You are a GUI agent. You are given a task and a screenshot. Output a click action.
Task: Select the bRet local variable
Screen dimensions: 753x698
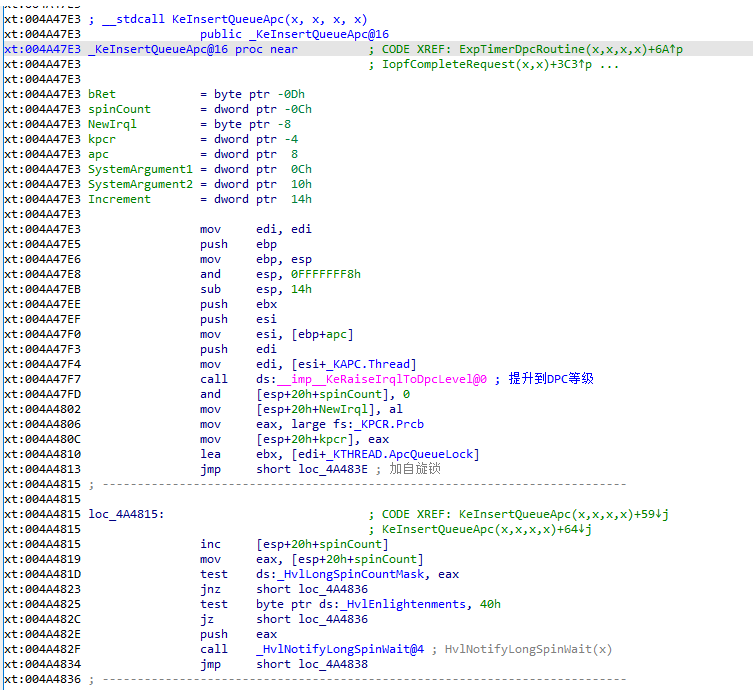click(102, 94)
